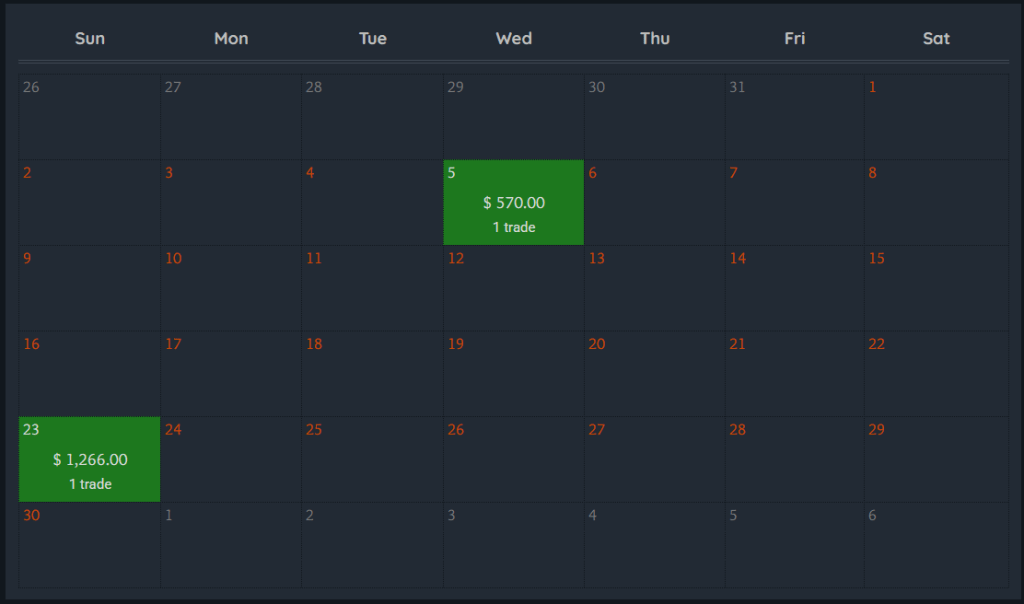Image resolution: width=1024 pixels, height=604 pixels.
Task: Select day 31 of the previous month
Action: [x=795, y=116]
